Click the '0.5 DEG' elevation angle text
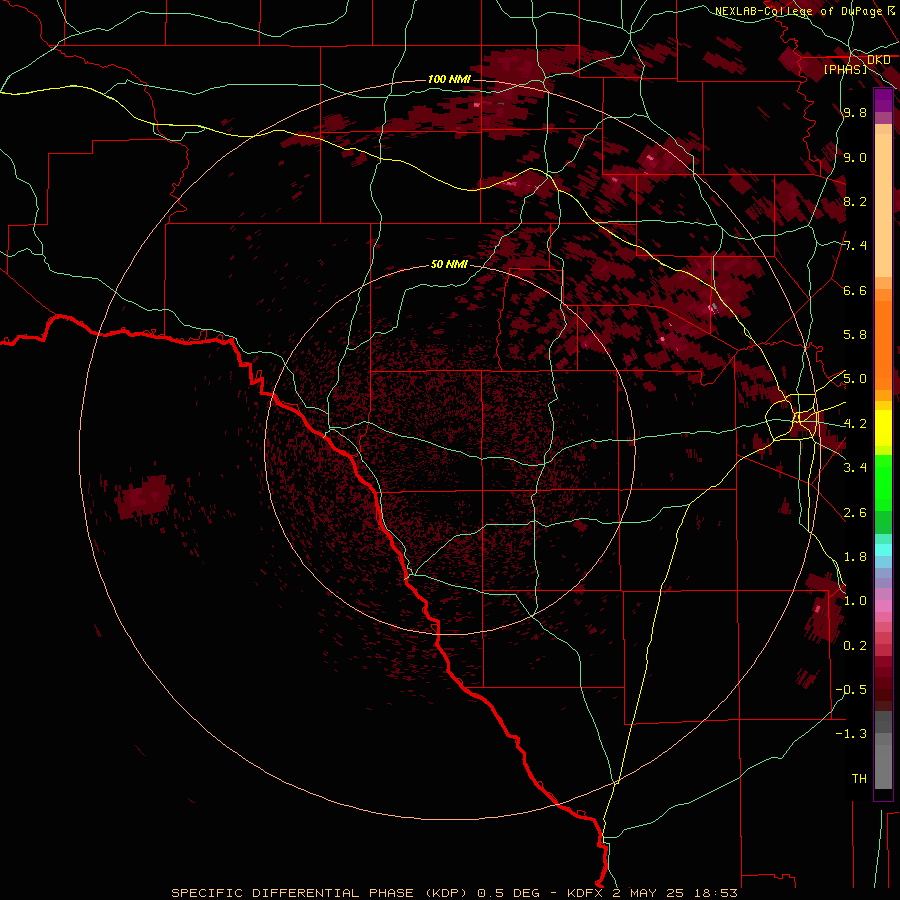 point(509,893)
